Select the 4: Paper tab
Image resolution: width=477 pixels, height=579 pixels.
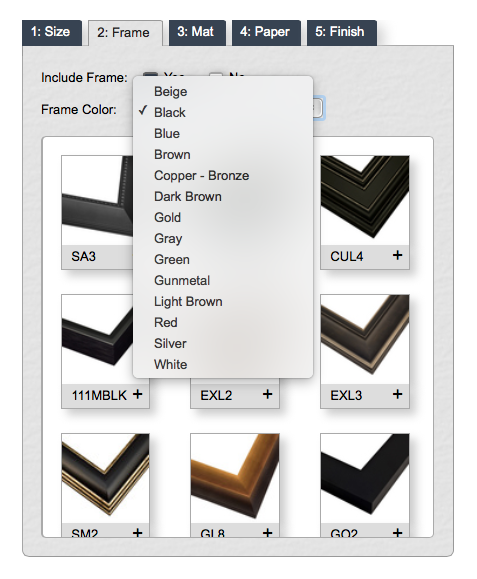(266, 32)
